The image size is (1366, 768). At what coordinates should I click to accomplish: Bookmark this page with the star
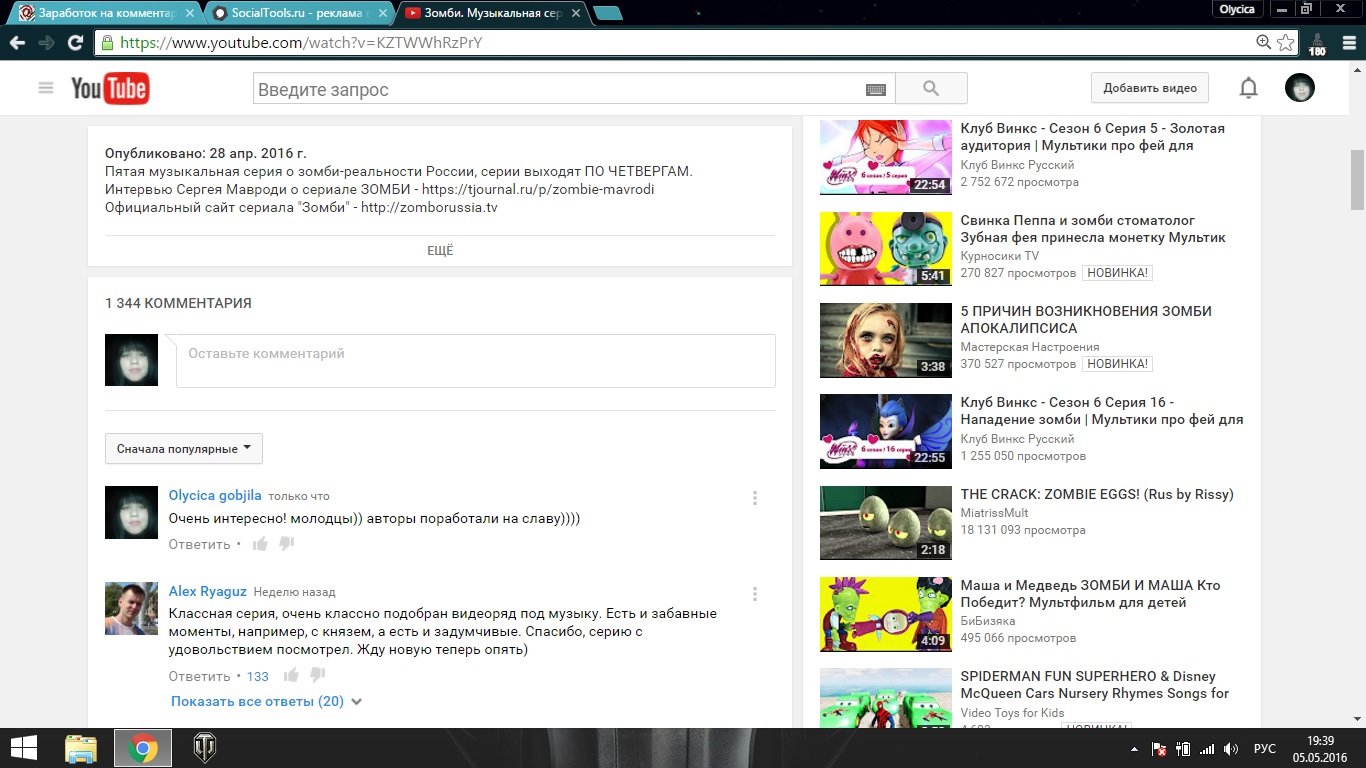tap(1286, 43)
